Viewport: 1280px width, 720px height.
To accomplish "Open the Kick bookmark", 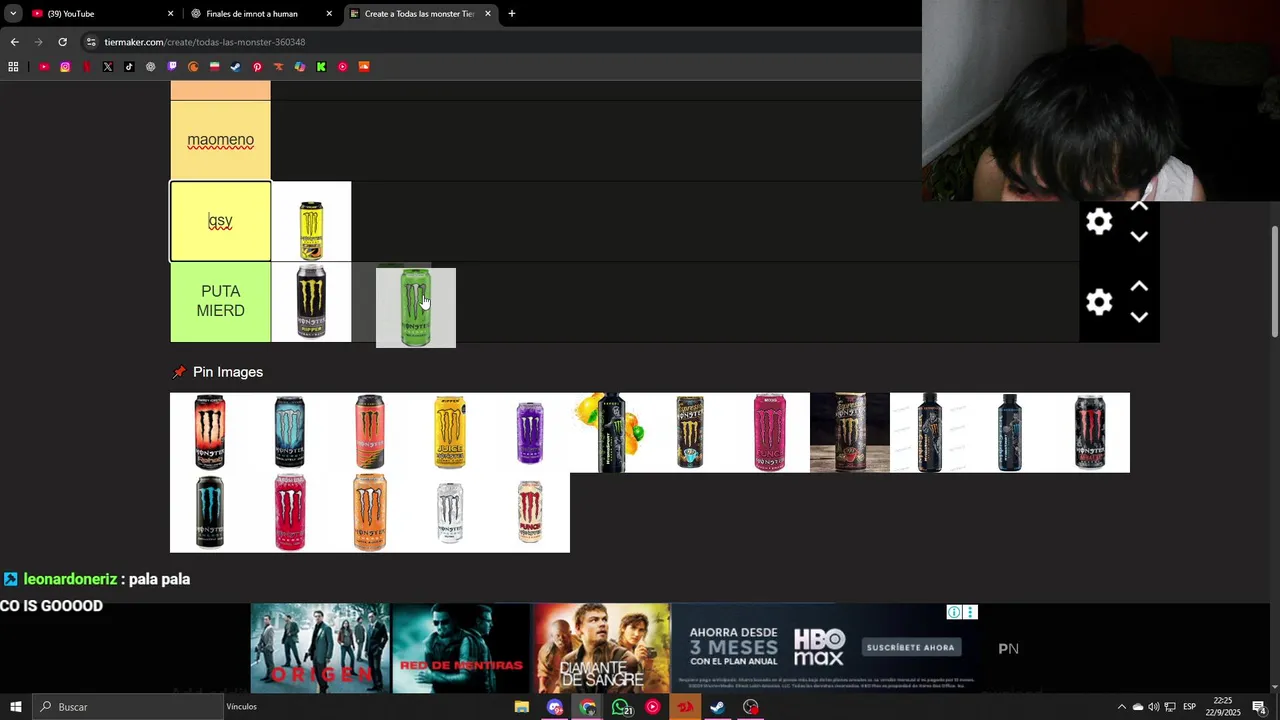I will pos(321,67).
